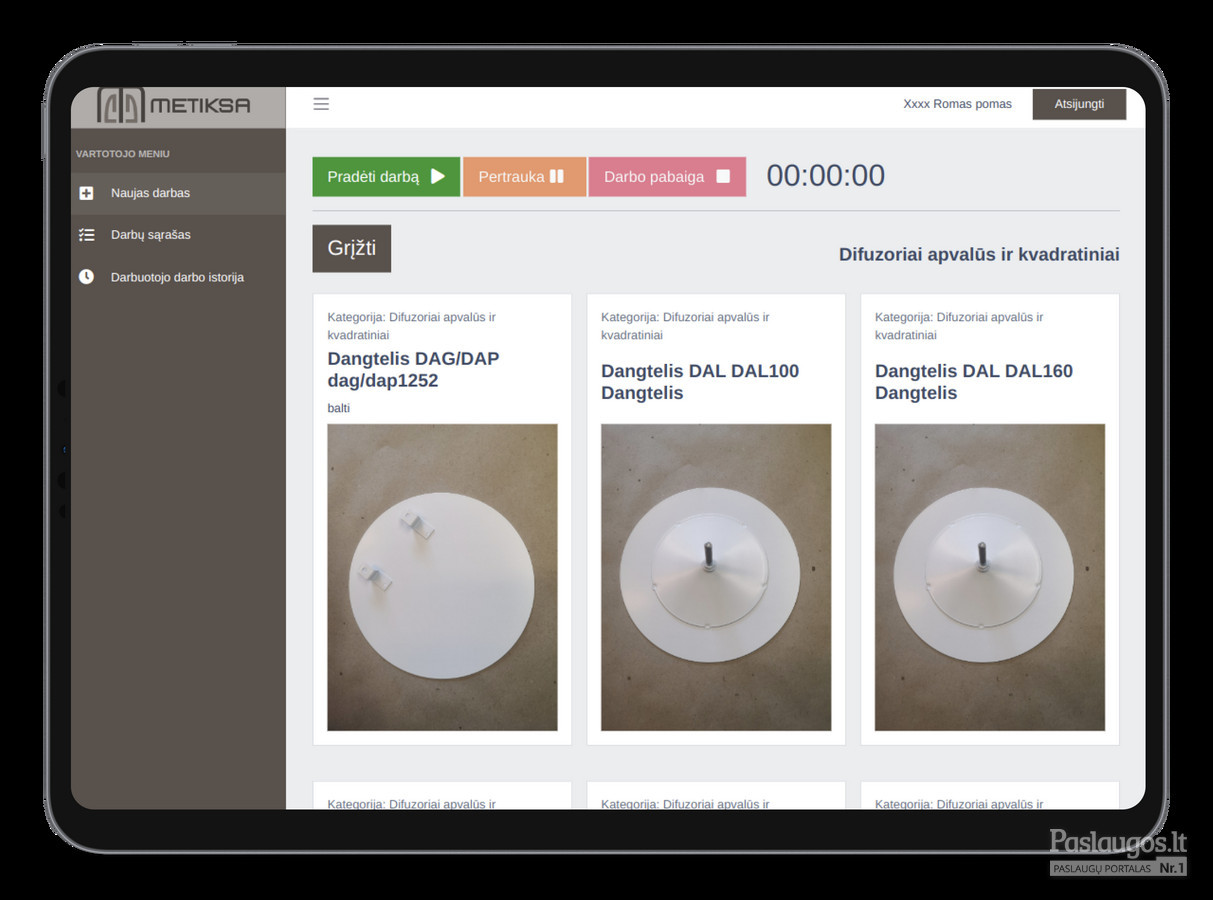
Task: Click the VARTOTOJO MENIU heading
Action: tap(123, 154)
